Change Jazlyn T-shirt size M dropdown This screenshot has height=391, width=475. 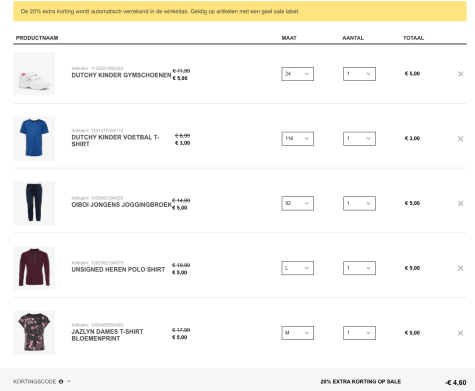[x=297, y=333]
